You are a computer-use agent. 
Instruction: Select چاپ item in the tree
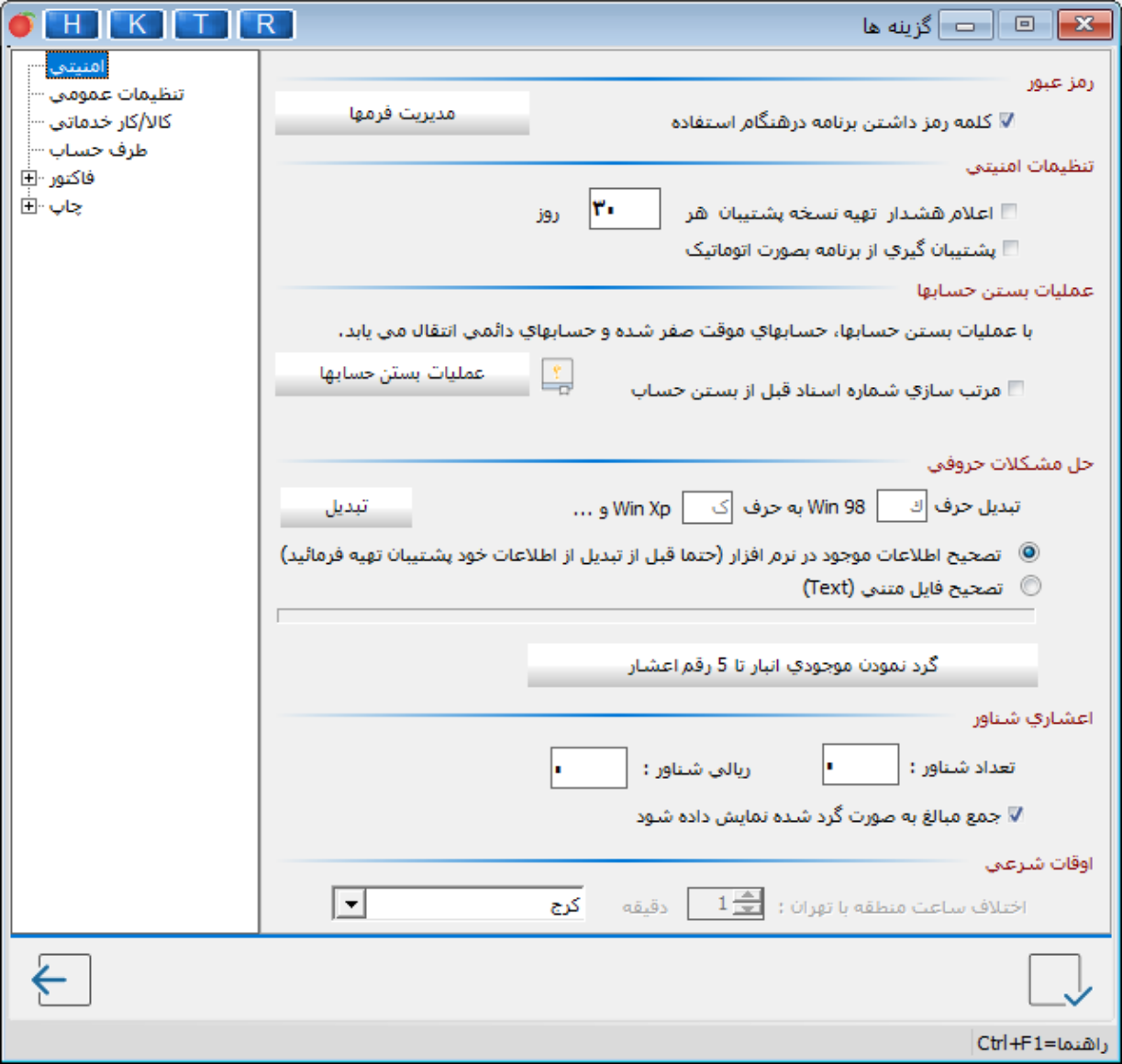(x=65, y=206)
